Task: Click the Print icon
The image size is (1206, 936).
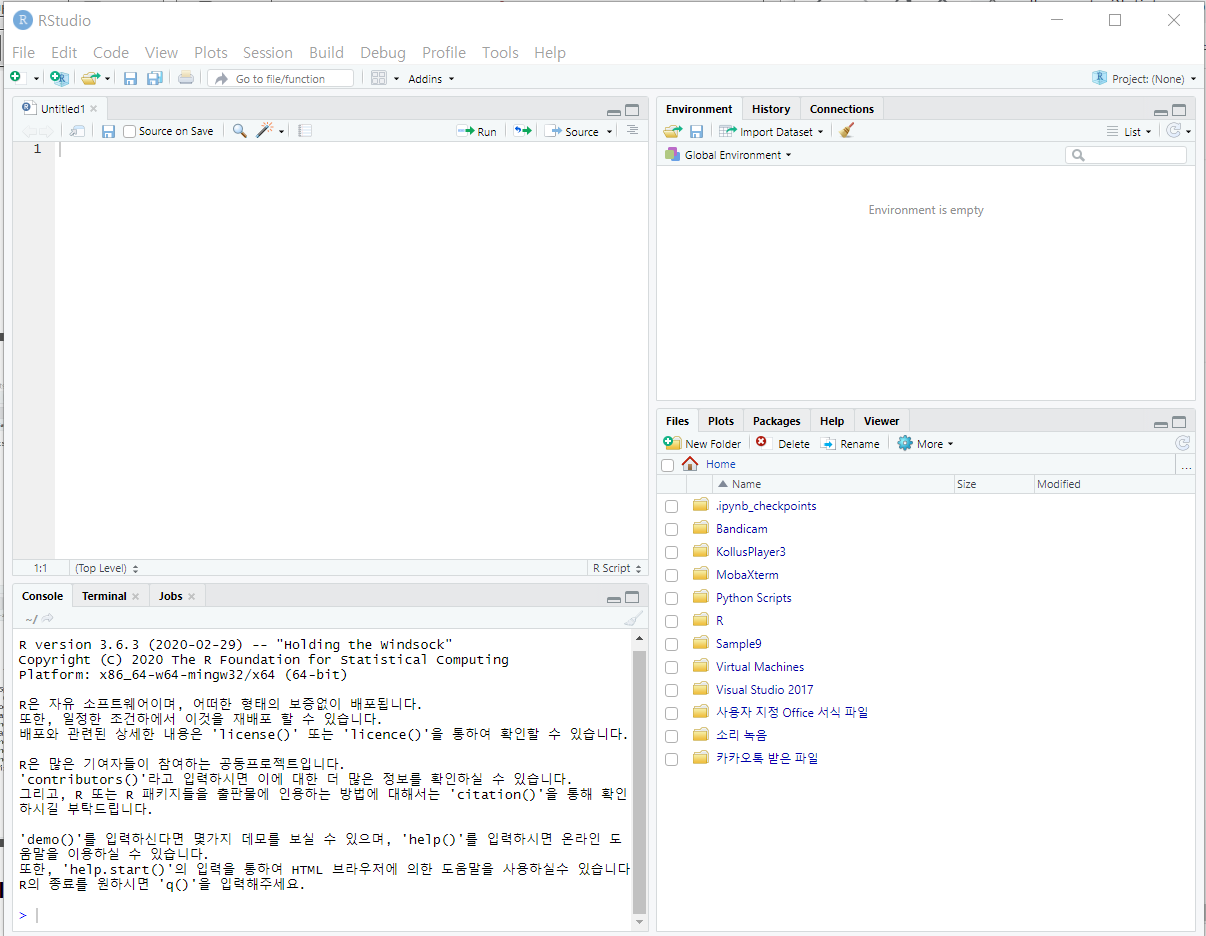Action: pyautogui.click(x=186, y=78)
